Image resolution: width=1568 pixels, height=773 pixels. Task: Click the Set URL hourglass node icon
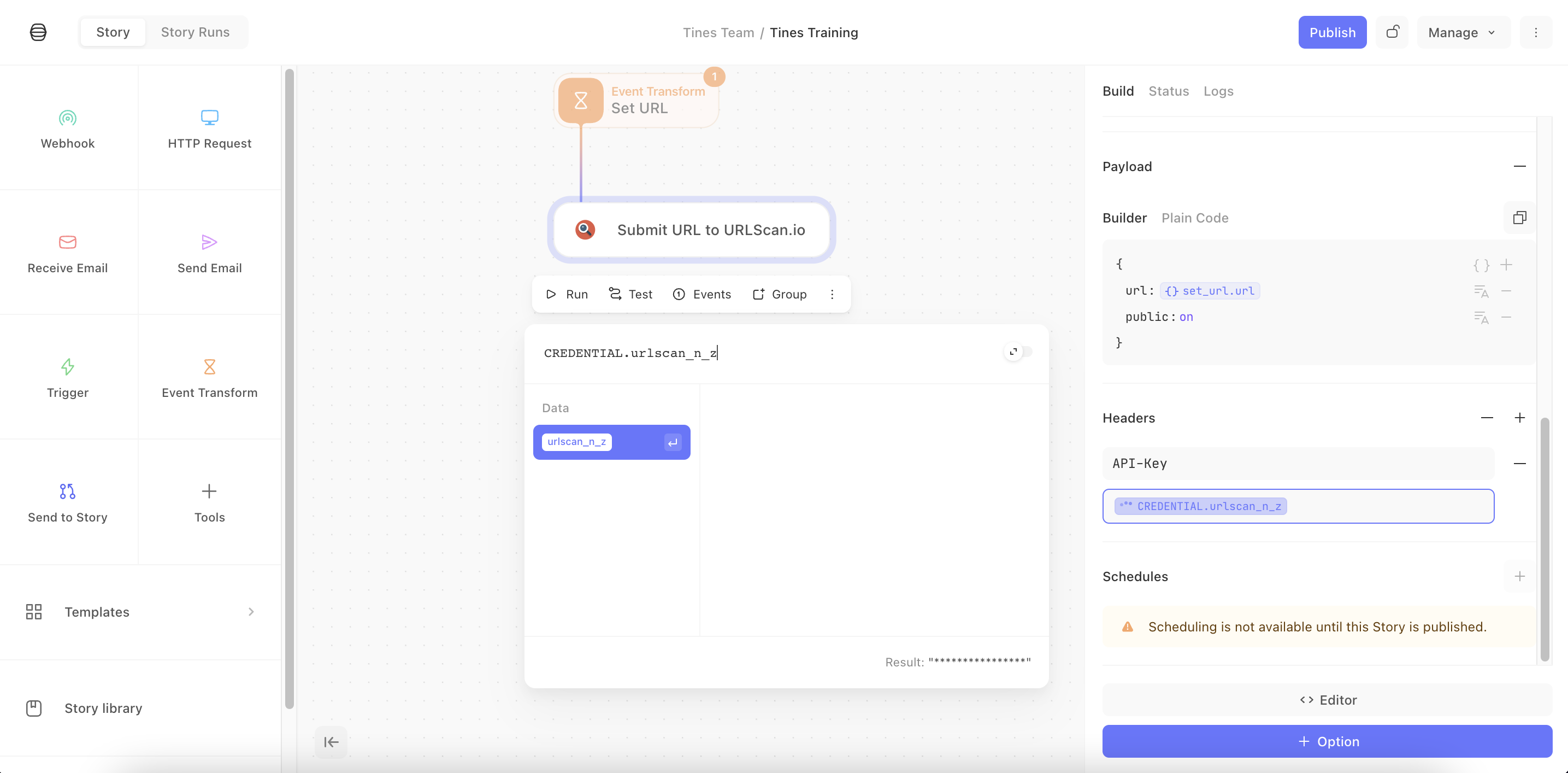(x=581, y=101)
